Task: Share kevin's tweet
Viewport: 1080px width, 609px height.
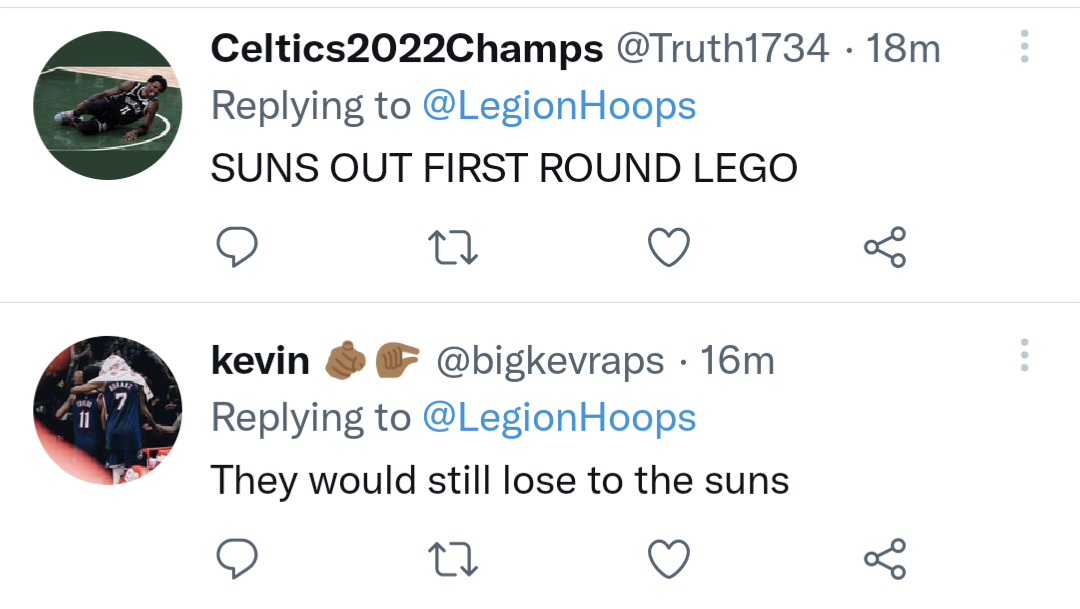Action: pos(884,559)
